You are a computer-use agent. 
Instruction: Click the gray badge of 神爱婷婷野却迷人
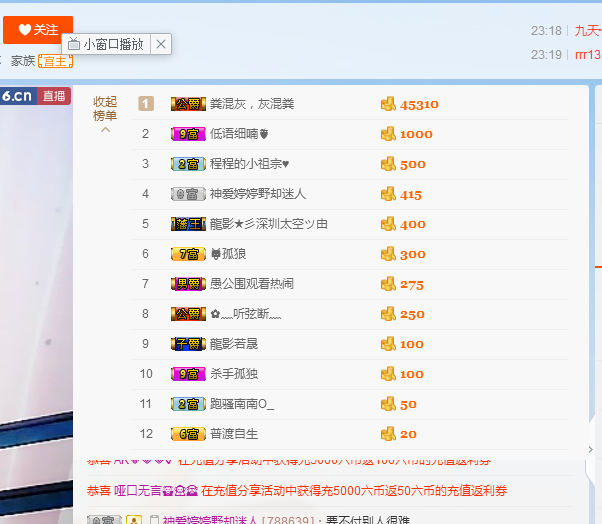tap(188, 194)
